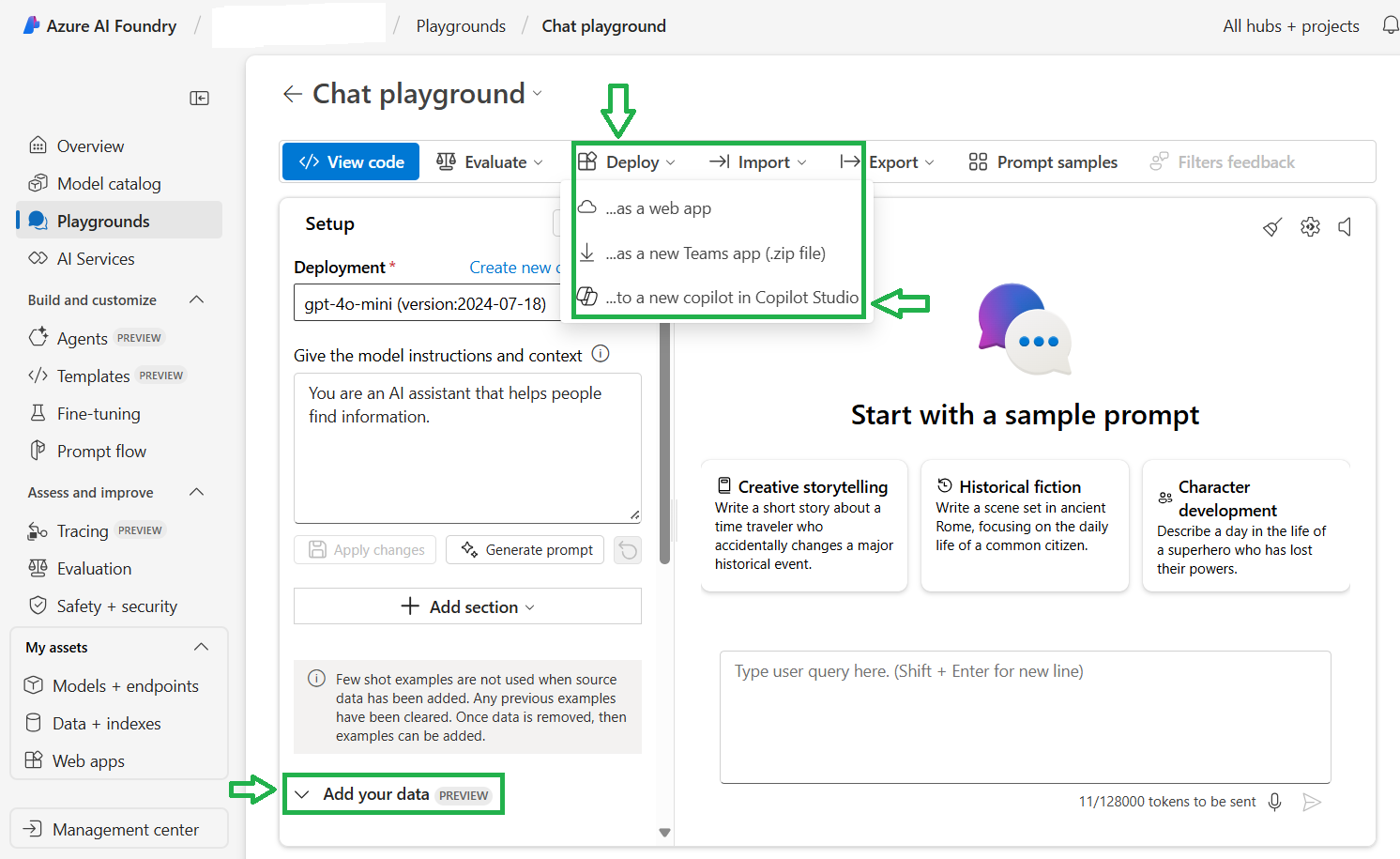Click the user query text box
Viewport: 1400px width, 859px height.
click(1025, 716)
